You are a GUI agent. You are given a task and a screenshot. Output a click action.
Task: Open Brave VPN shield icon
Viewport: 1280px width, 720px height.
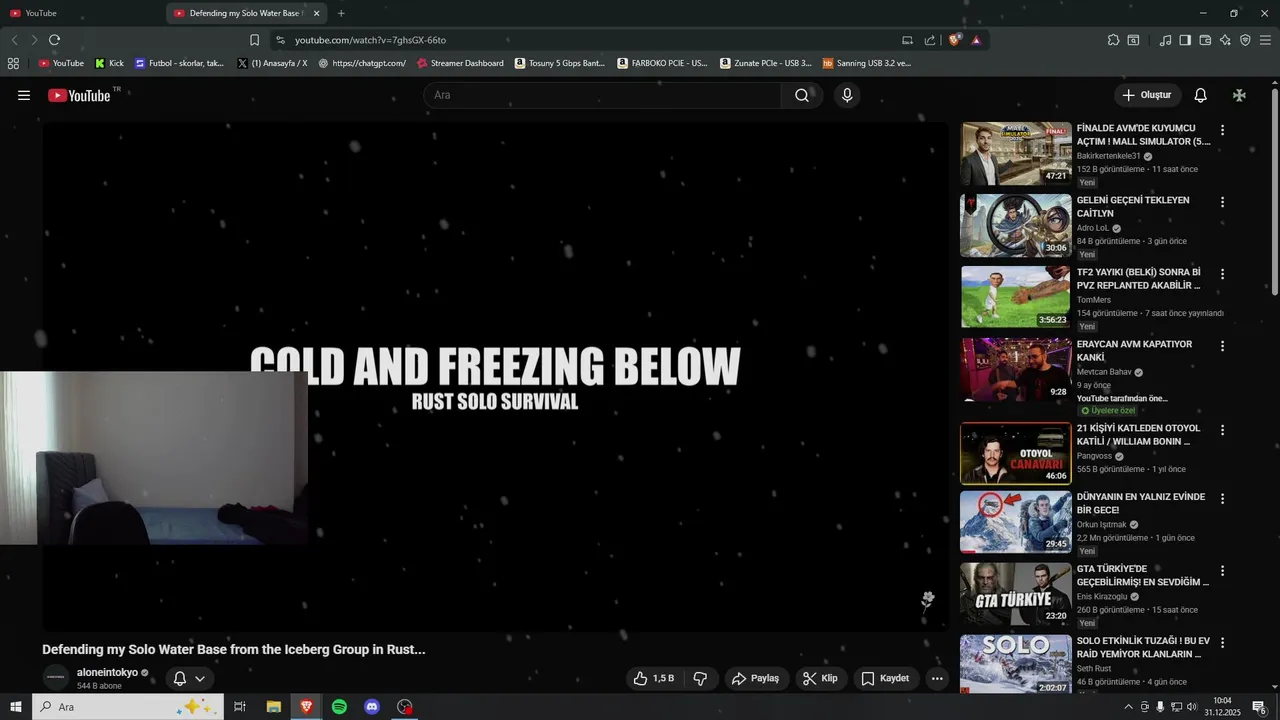click(x=1245, y=40)
